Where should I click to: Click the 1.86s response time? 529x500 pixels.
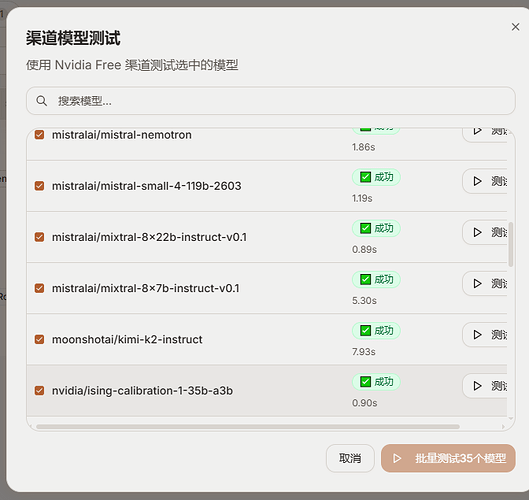[363, 147]
